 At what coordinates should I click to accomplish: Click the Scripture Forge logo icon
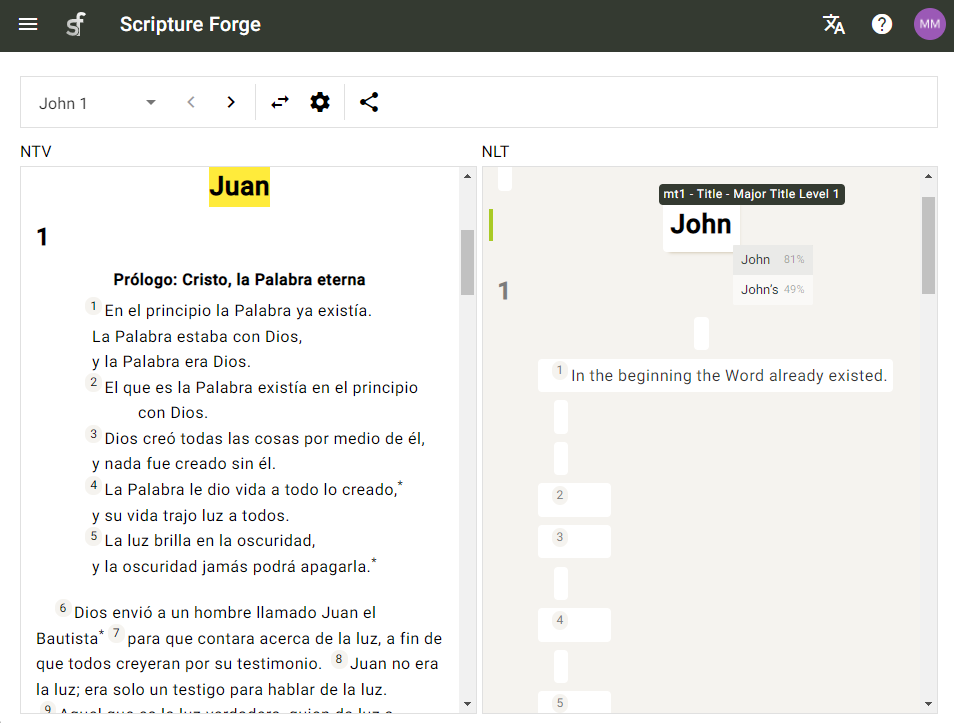pos(76,24)
